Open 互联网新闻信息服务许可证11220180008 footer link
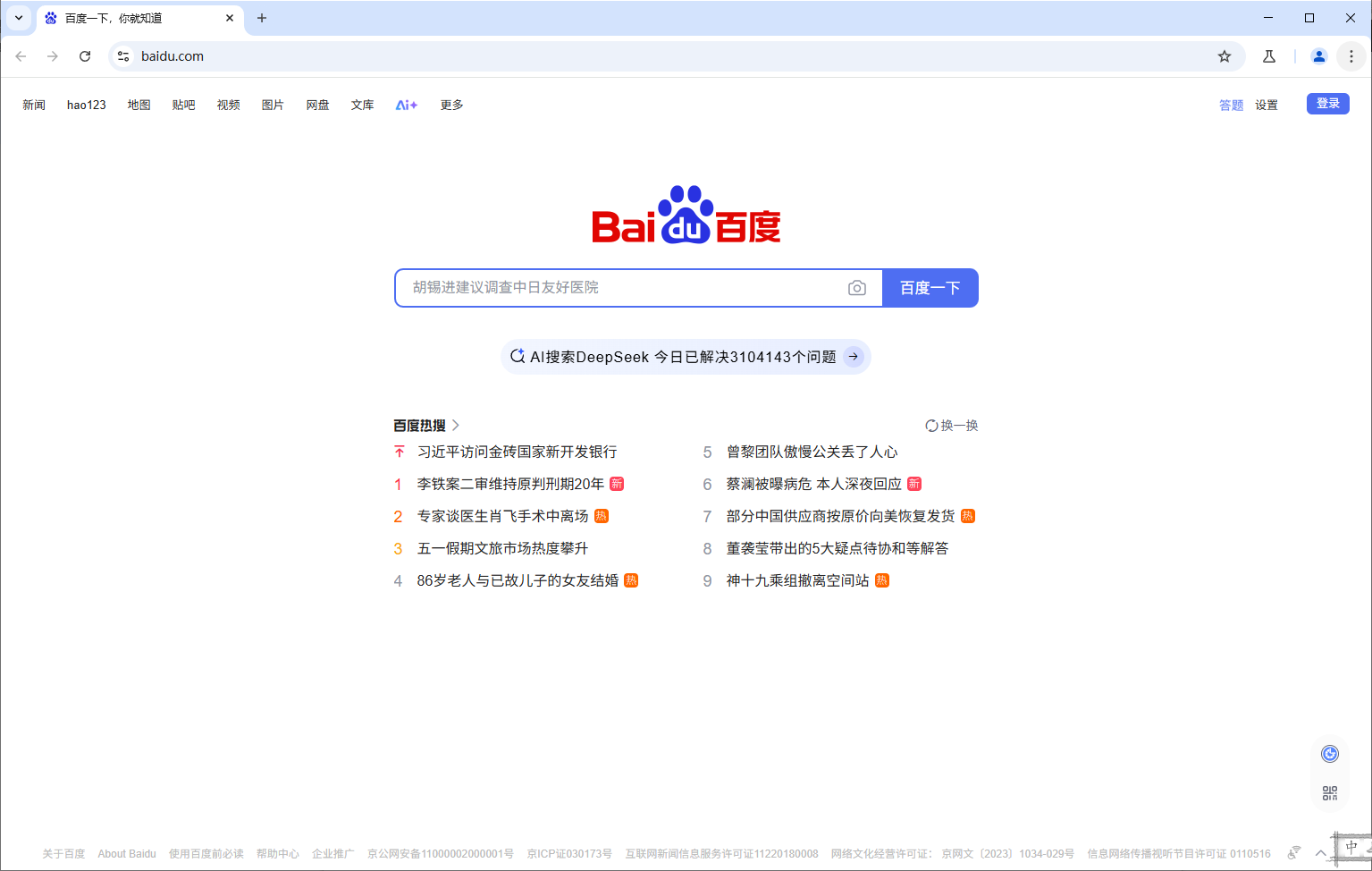This screenshot has height=871, width=1372. (721, 854)
